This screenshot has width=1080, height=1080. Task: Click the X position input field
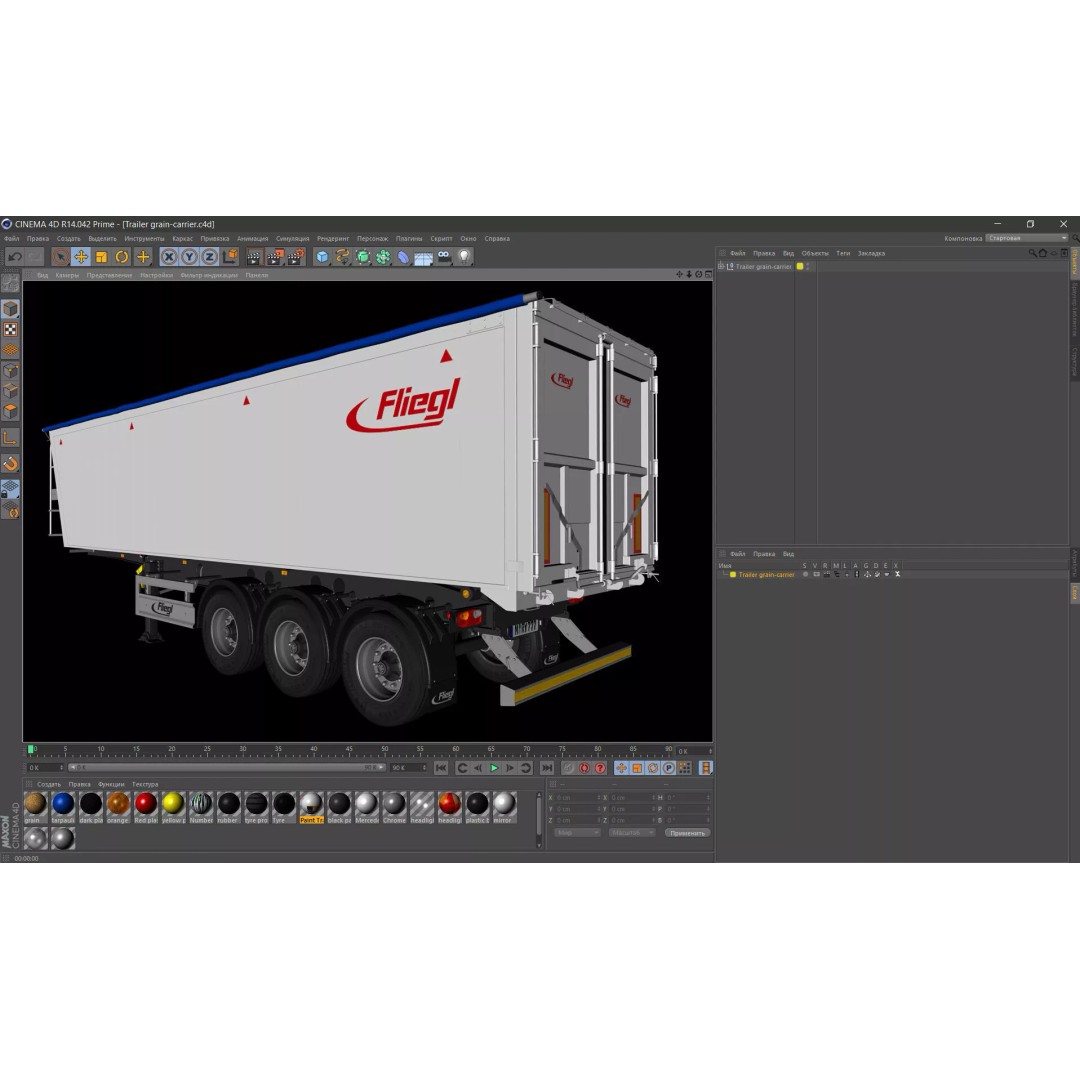[577, 798]
